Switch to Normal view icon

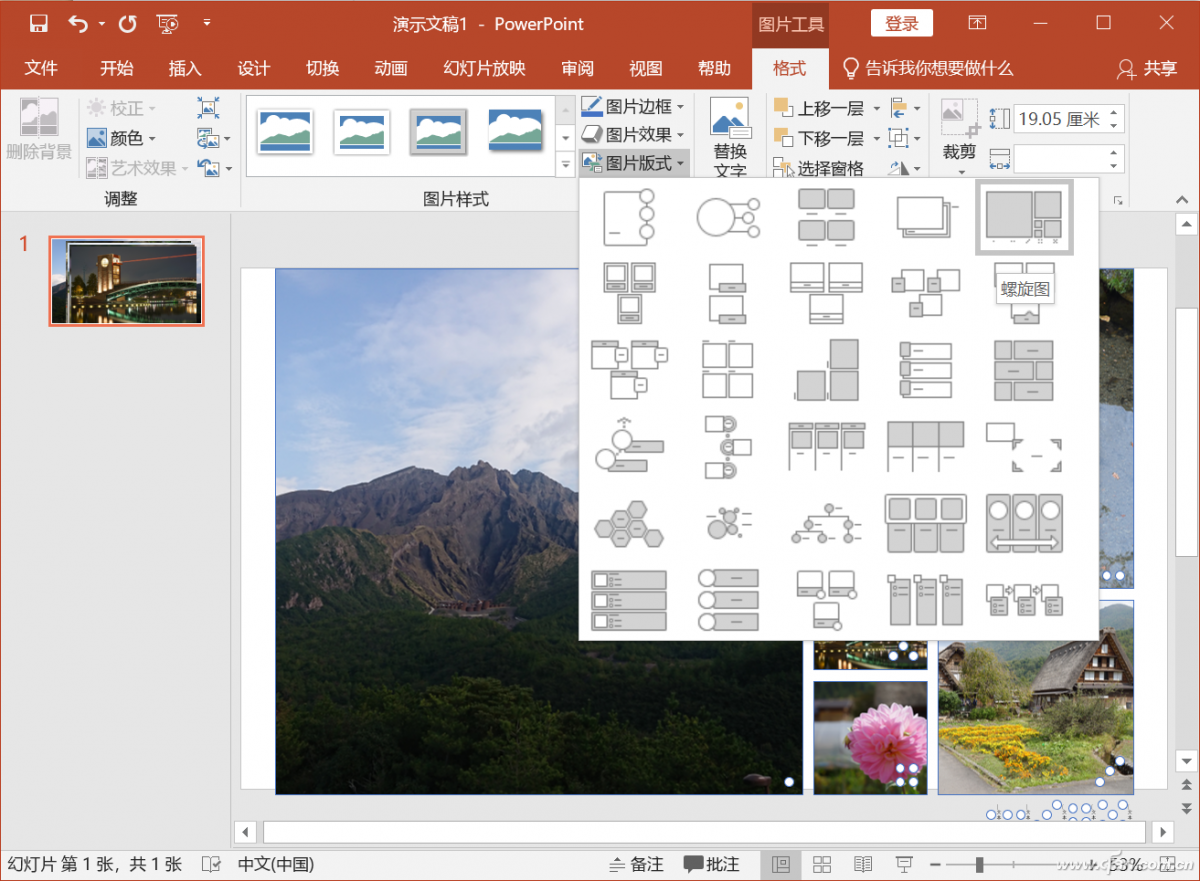click(781, 864)
